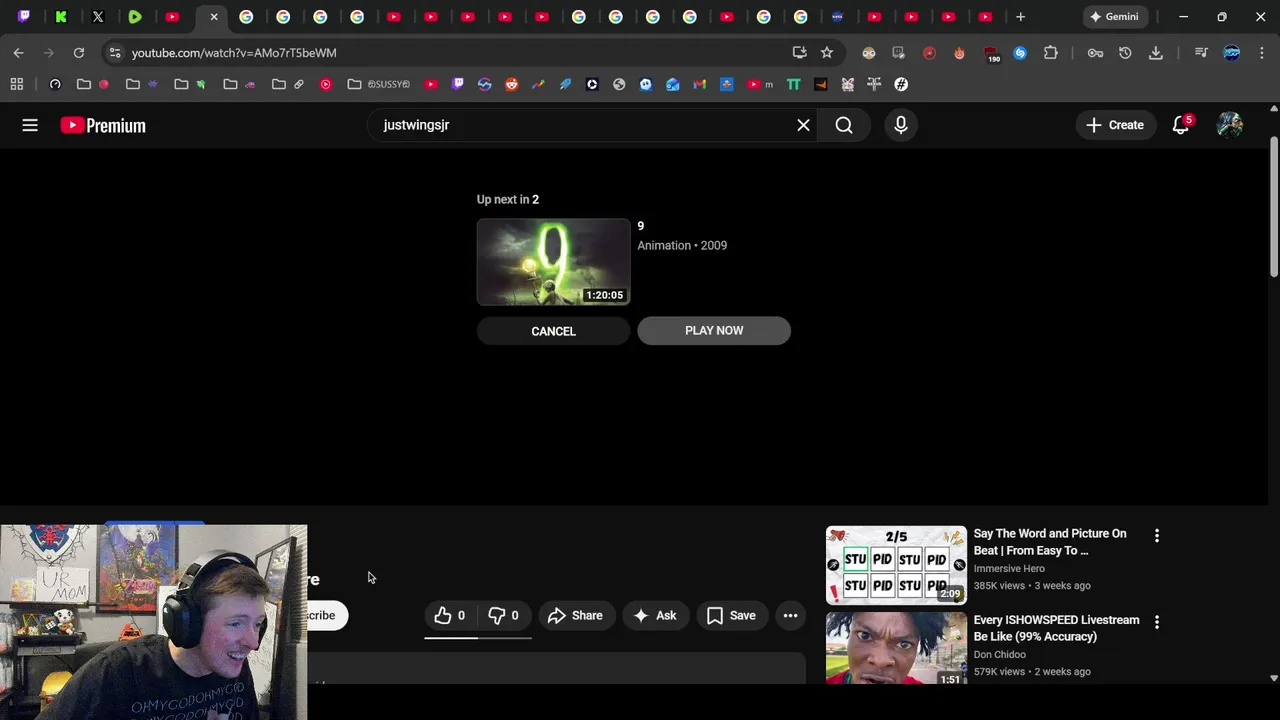This screenshot has width=1280, height=720.
Task: Open the YouTube account avatar menu
Action: tap(1230, 125)
